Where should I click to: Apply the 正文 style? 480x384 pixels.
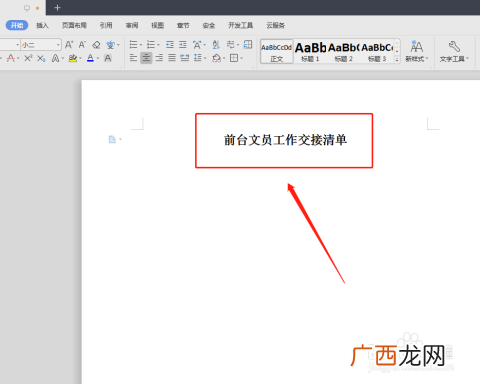277,51
